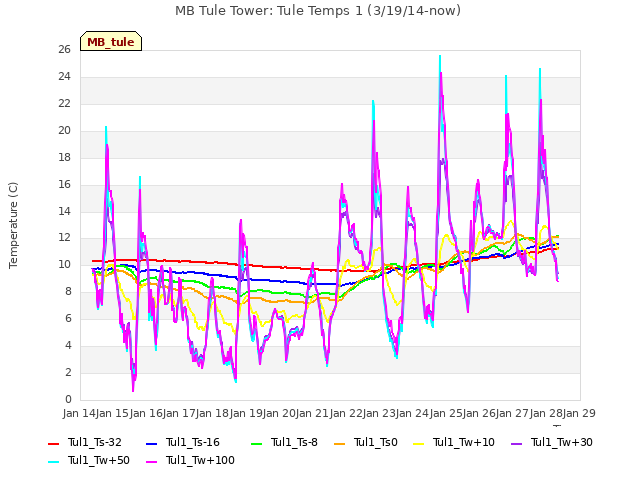The width and height of the screenshot is (640, 480).
Task: Click the Tul1_Ts0 legend label
Action: (376, 442)
